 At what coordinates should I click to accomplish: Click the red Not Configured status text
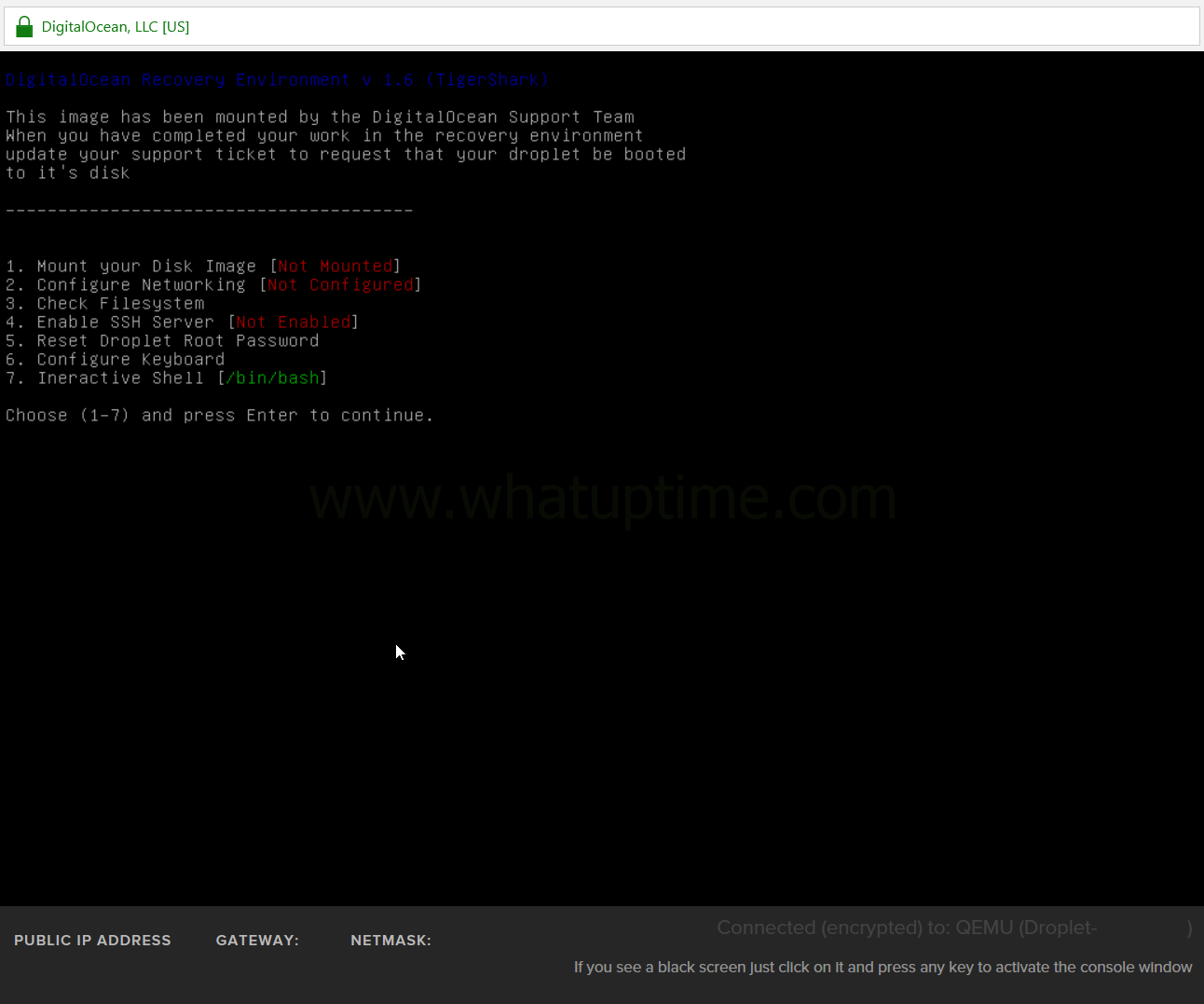pos(340,285)
